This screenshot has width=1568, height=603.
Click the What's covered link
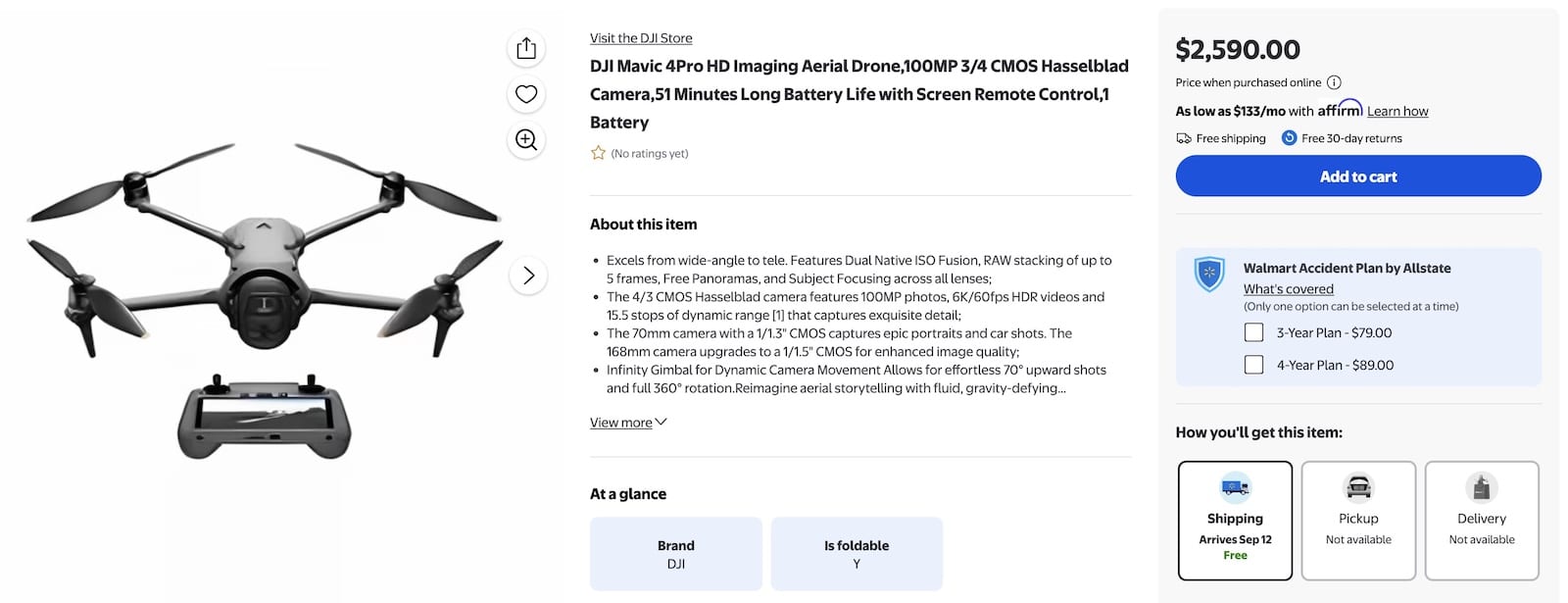[x=1289, y=288]
